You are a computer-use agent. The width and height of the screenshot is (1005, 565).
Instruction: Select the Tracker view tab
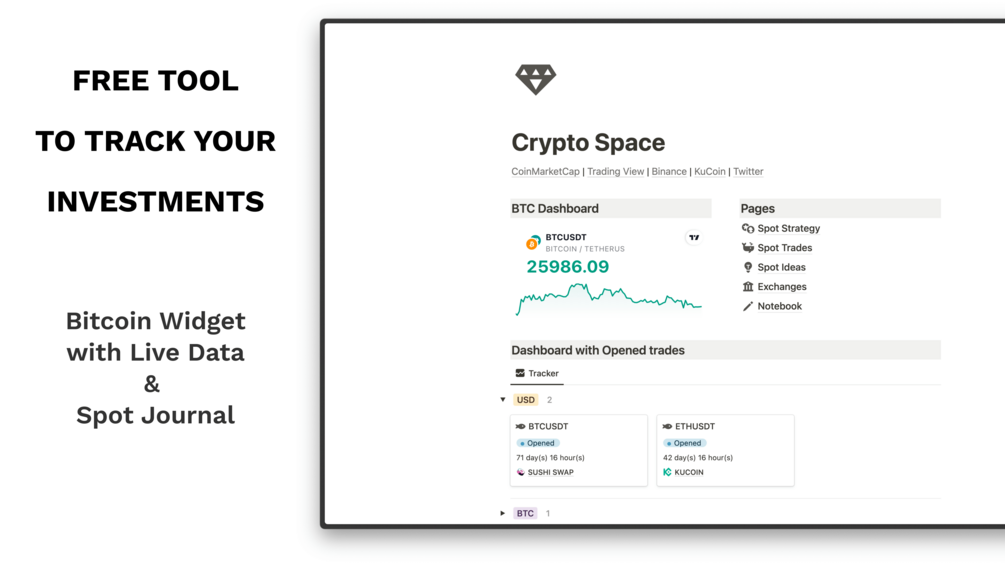537,373
